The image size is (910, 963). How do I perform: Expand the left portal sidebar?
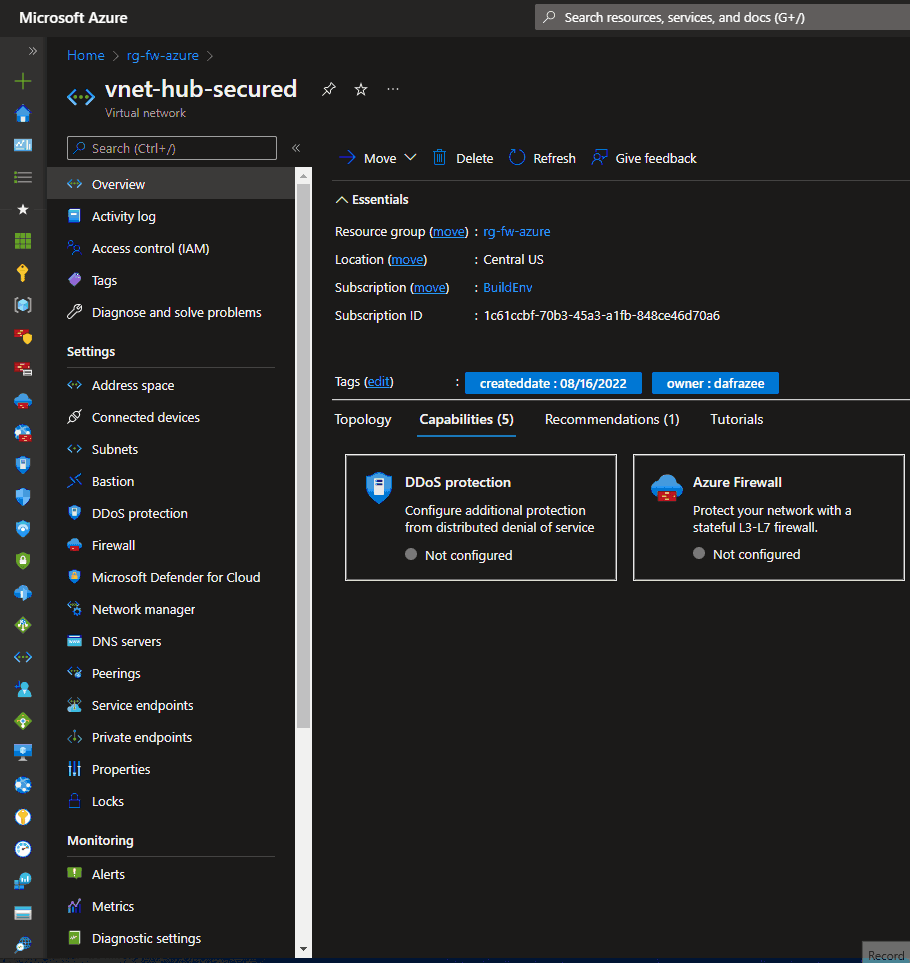coord(33,51)
